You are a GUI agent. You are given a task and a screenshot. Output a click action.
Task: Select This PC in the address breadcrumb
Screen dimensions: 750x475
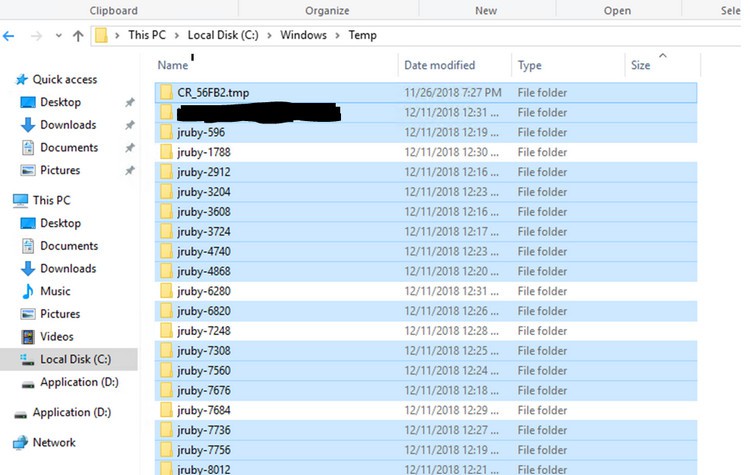(147, 35)
